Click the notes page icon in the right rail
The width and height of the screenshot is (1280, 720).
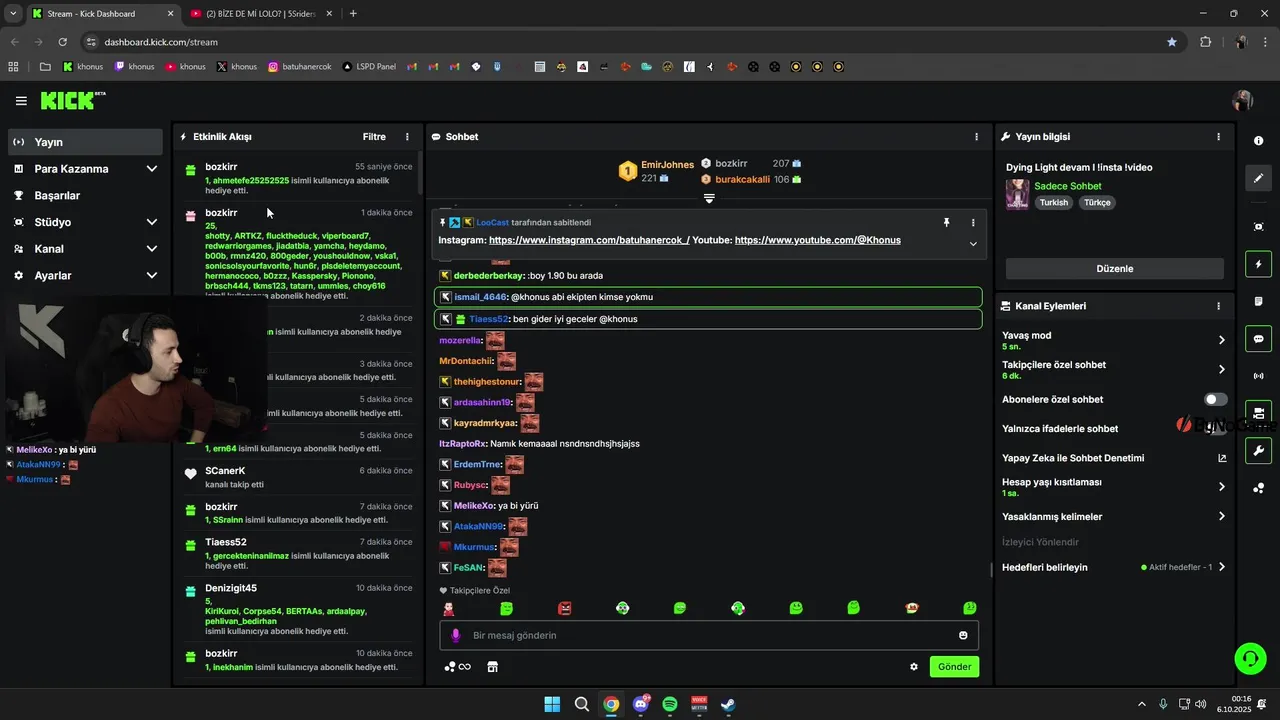click(x=1258, y=302)
